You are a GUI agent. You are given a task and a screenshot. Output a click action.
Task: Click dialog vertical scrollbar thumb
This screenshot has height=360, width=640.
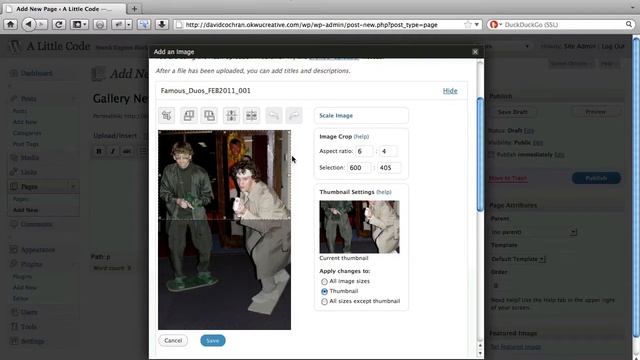480,154
